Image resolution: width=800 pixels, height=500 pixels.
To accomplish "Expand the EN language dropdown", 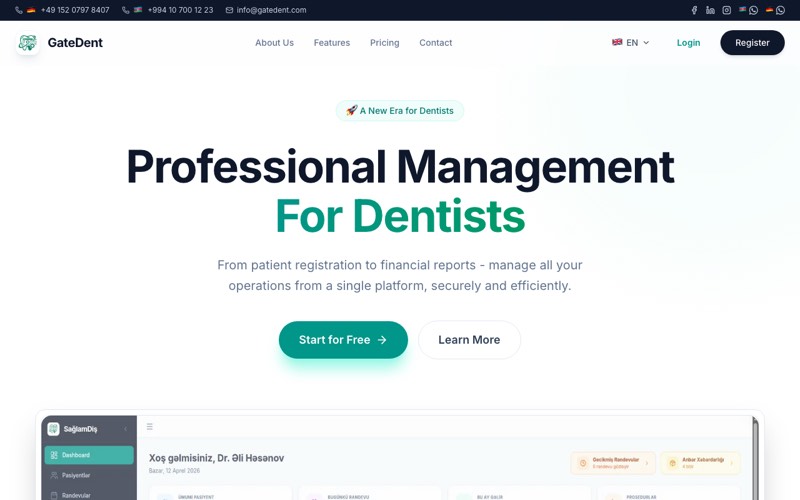I will tap(631, 43).
